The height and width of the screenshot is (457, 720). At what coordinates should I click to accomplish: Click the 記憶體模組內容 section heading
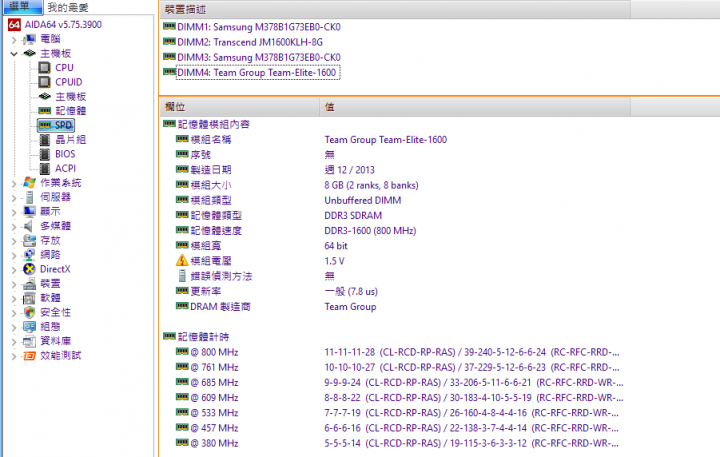(x=214, y=124)
